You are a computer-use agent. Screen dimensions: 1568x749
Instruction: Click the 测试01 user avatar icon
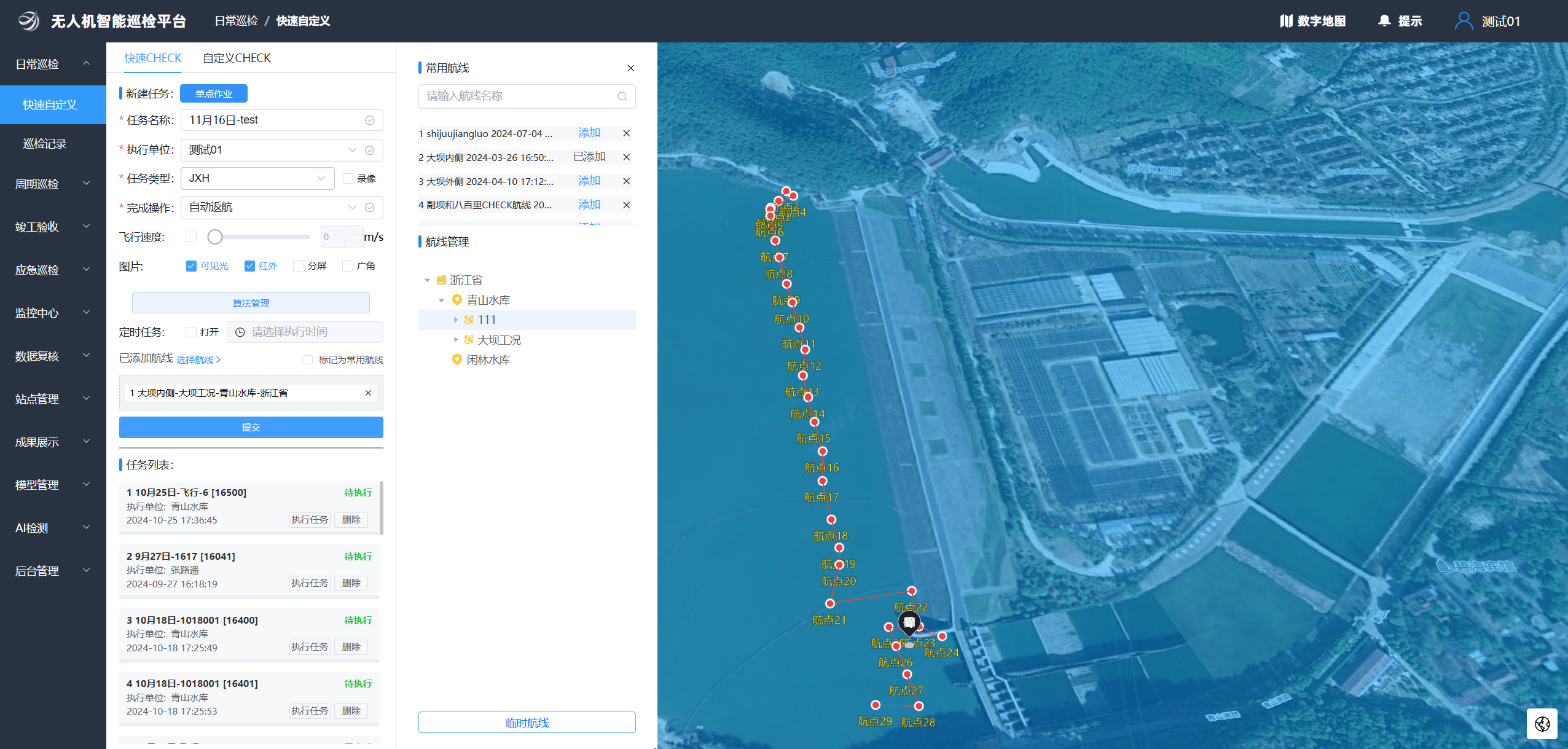(x=1464, y=22)
